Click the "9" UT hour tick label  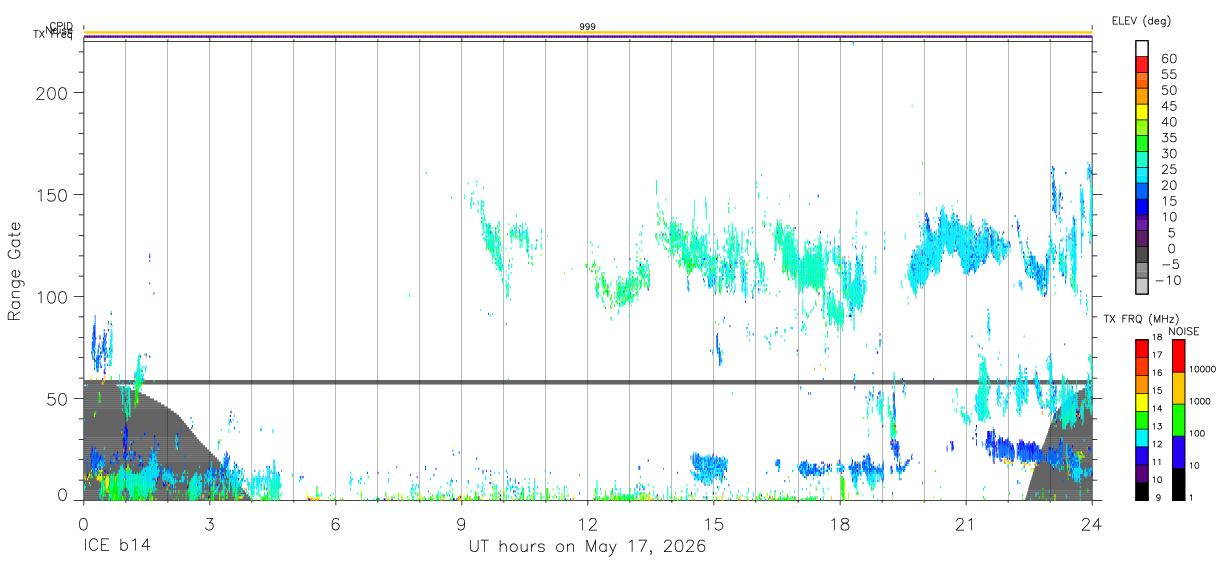click(x=462, y=524)
